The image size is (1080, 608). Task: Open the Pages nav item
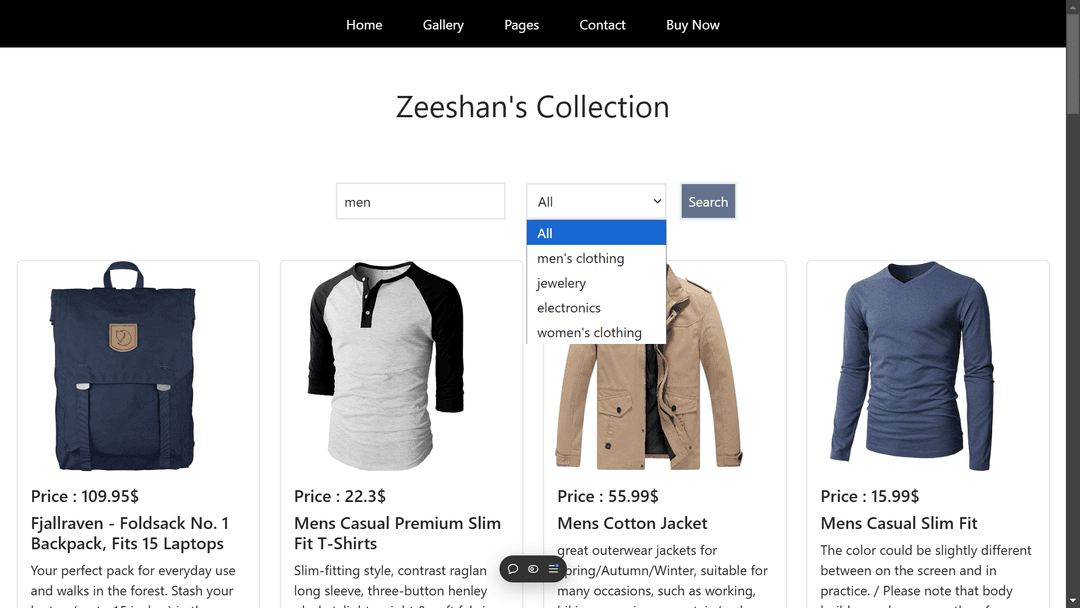click(521, 25)
